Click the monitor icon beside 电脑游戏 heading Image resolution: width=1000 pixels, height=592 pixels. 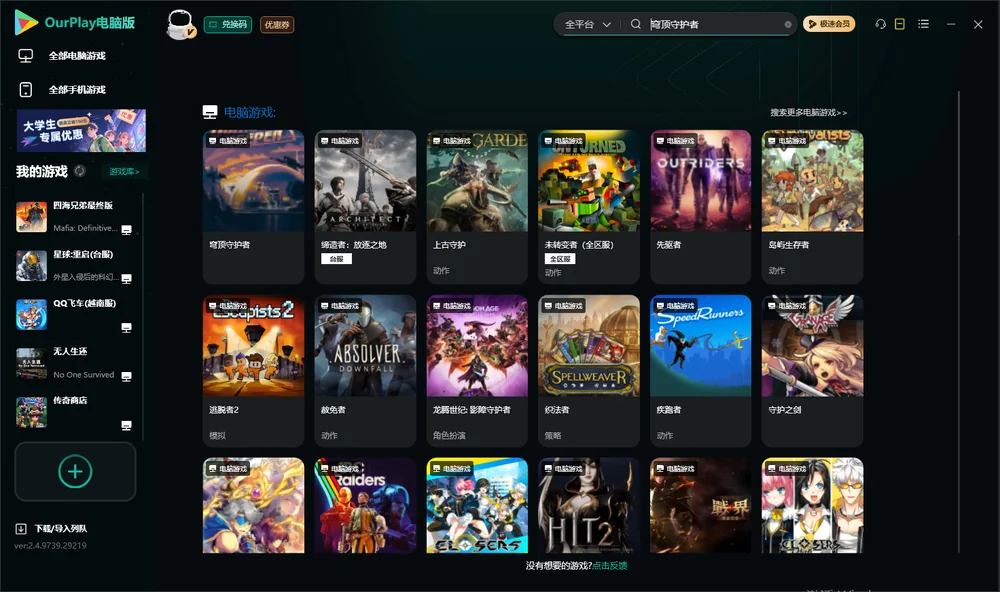(x=210, y=112)
